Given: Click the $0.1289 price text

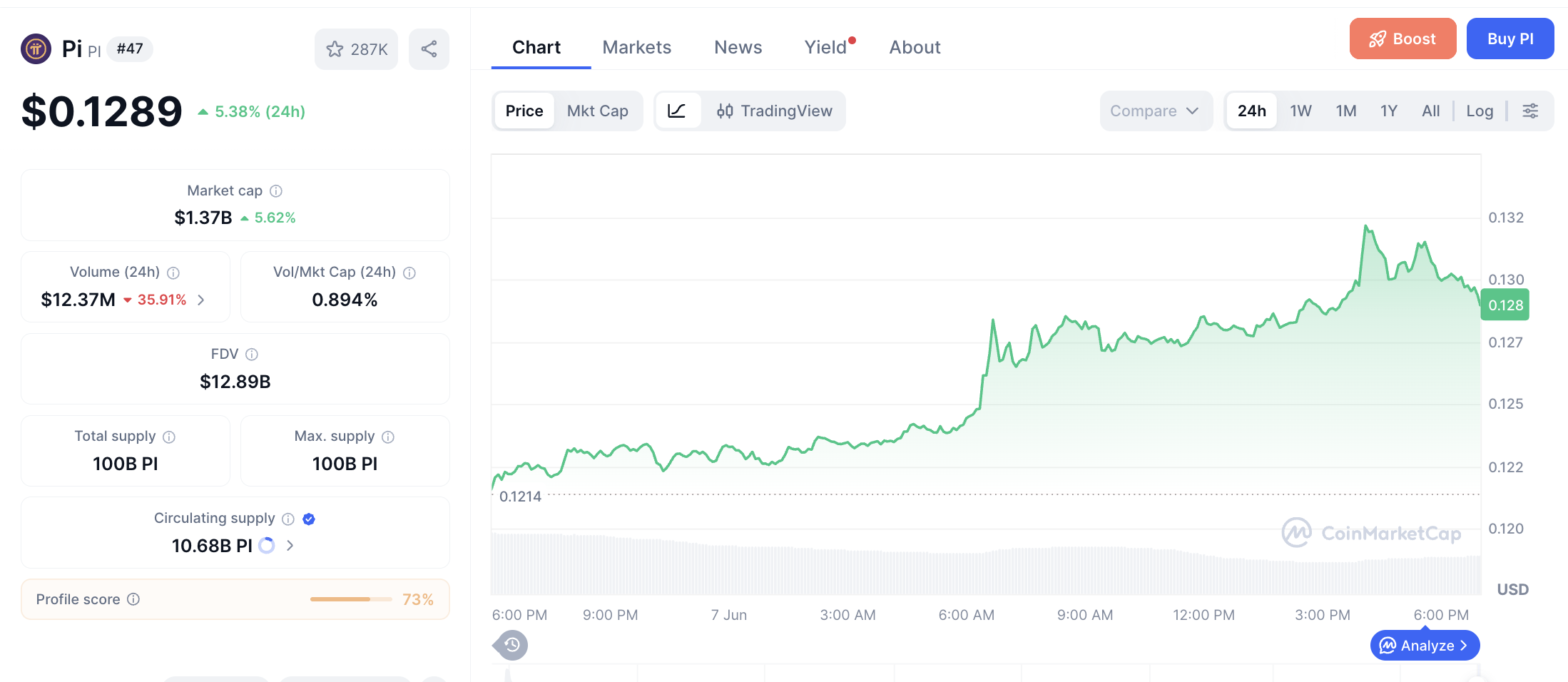Looking at the screenshot, I should pyautogui.click(x=102, y=111).
